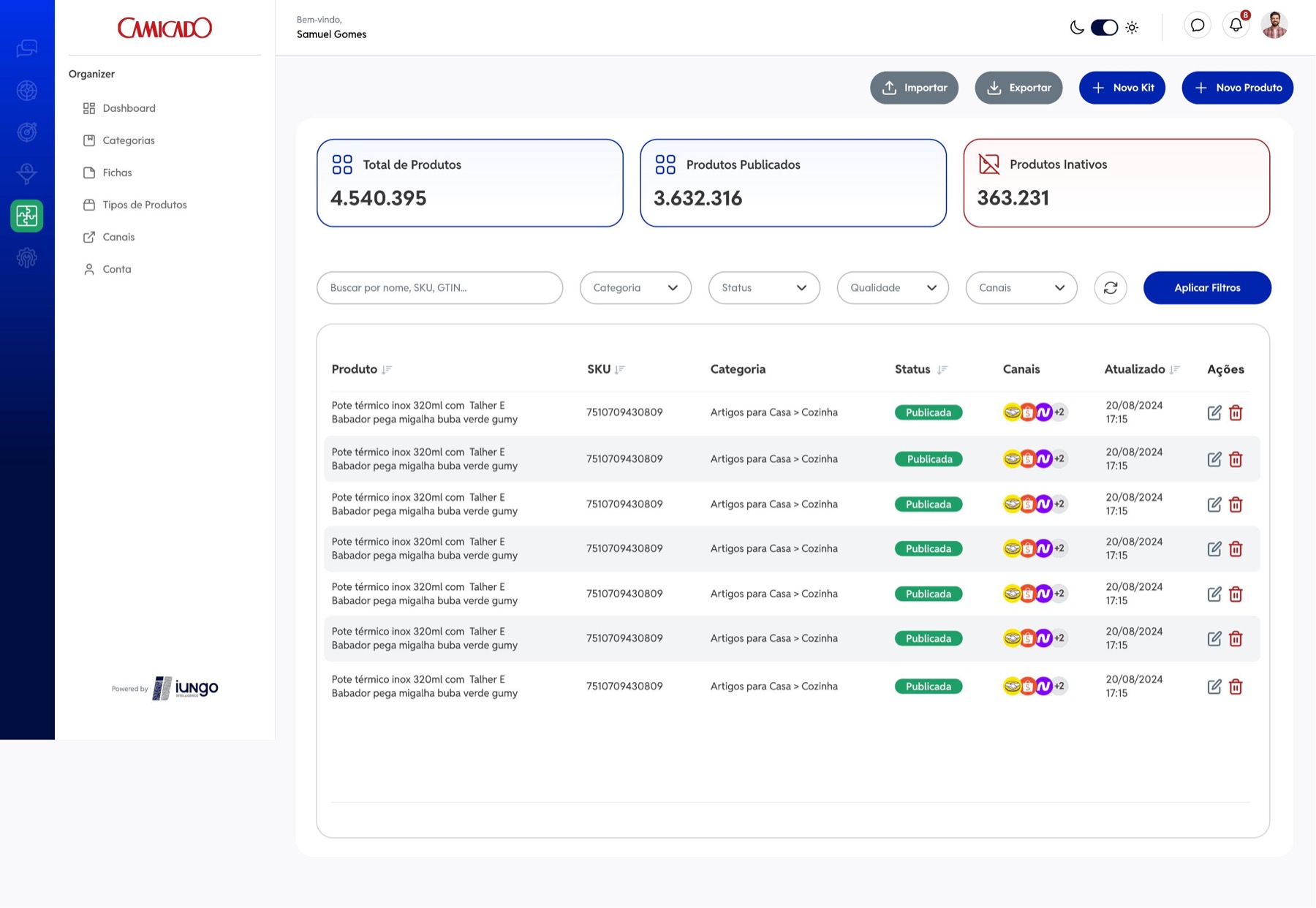Open Canais in the sidebar menu
Image resolution: width=1316 pixels, height=908 pixels.
click(110, 237)
